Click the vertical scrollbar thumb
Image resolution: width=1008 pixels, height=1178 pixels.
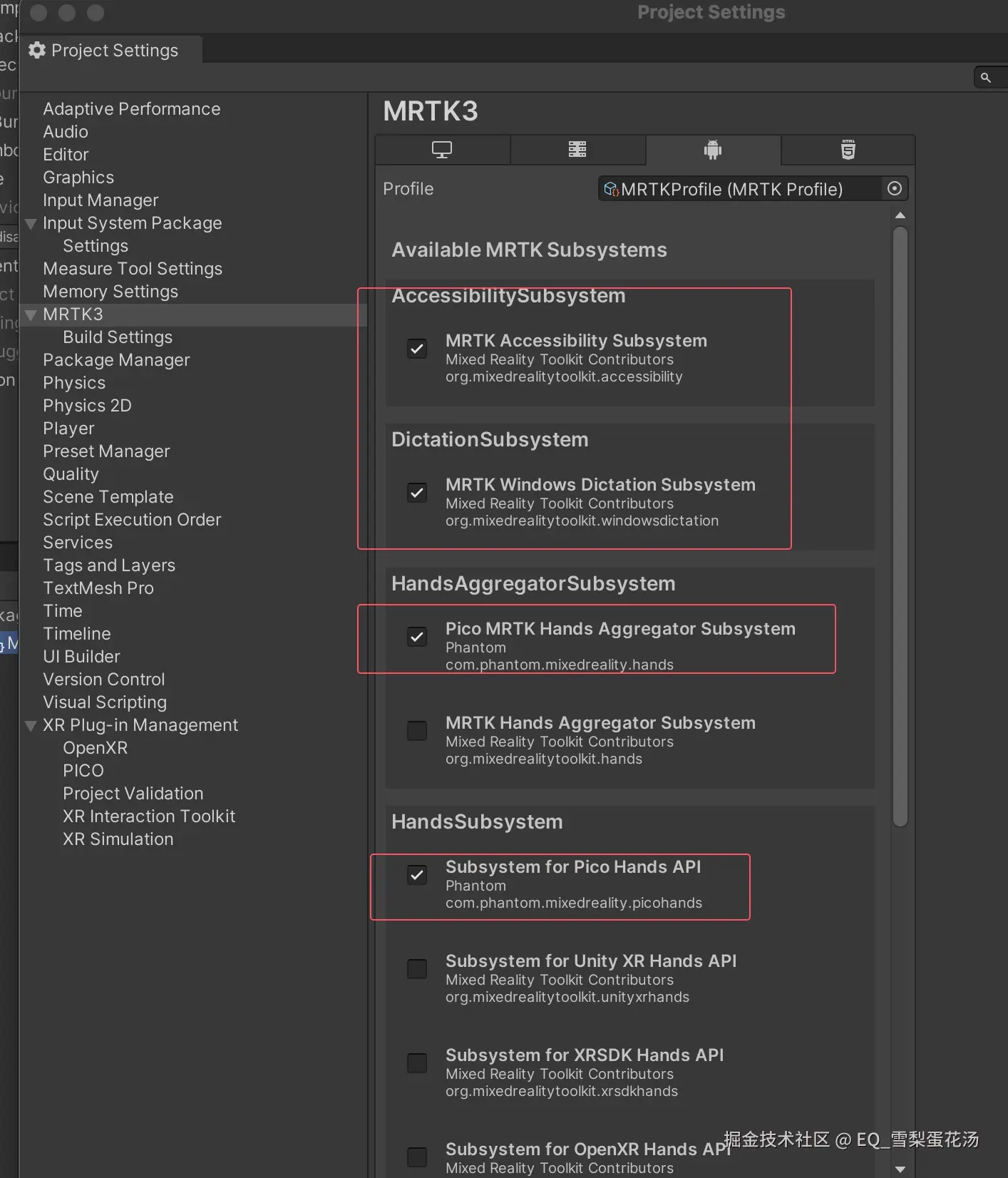point(900,526)
